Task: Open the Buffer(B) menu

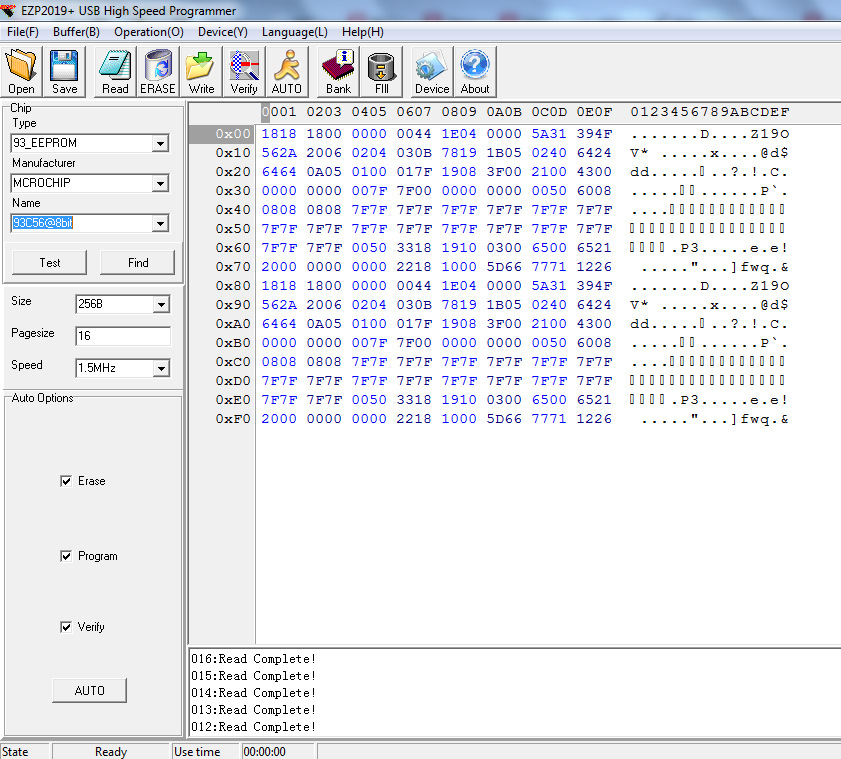Action: point(76,32)
